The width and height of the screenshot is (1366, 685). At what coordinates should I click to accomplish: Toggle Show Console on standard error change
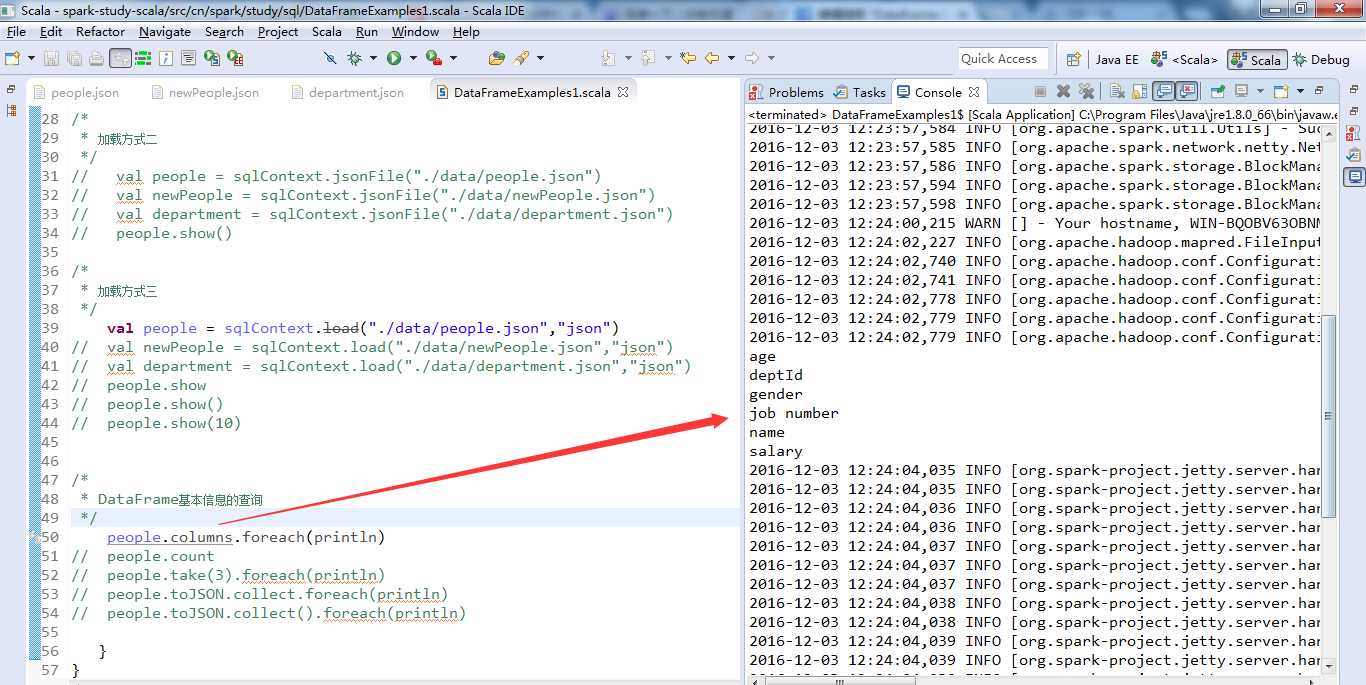pyautogui.click(x=1187, y=92)
